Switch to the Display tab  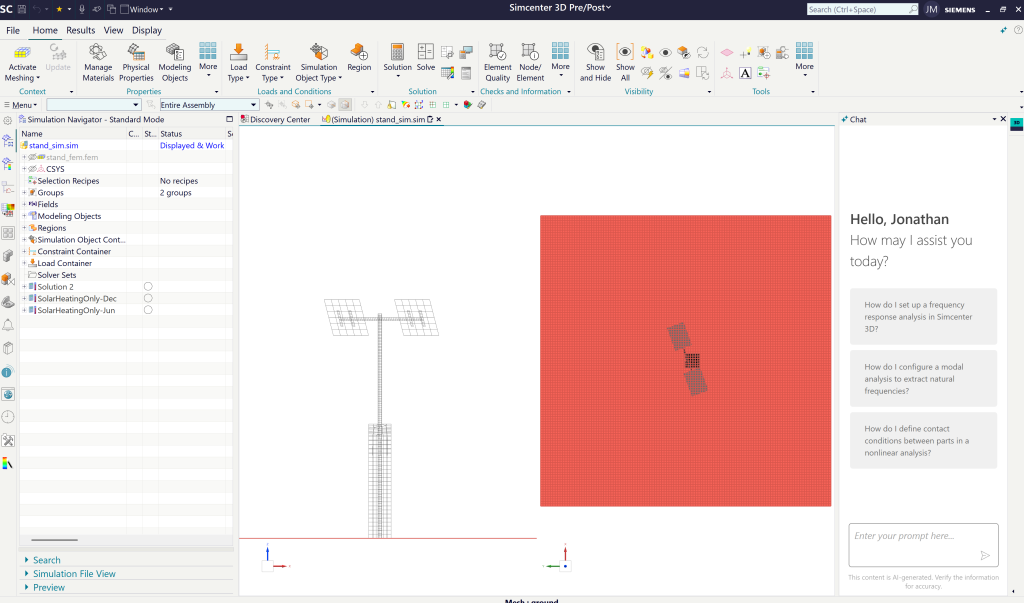[147, 30]
